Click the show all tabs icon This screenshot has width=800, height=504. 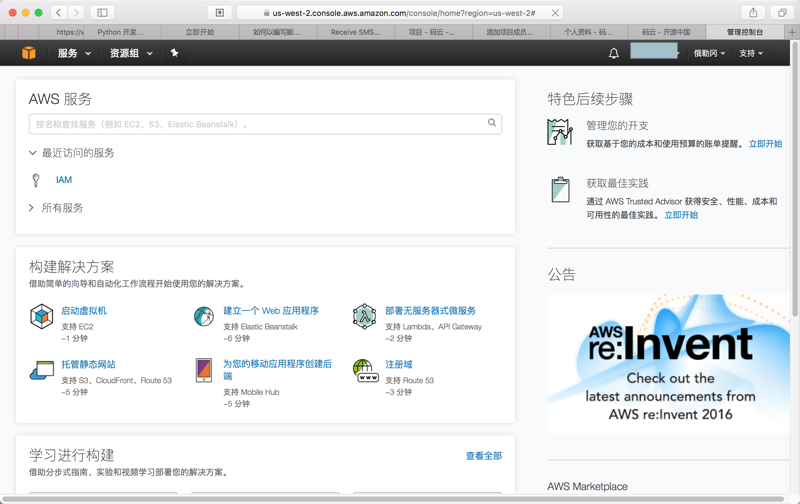[x=782, y=13]
